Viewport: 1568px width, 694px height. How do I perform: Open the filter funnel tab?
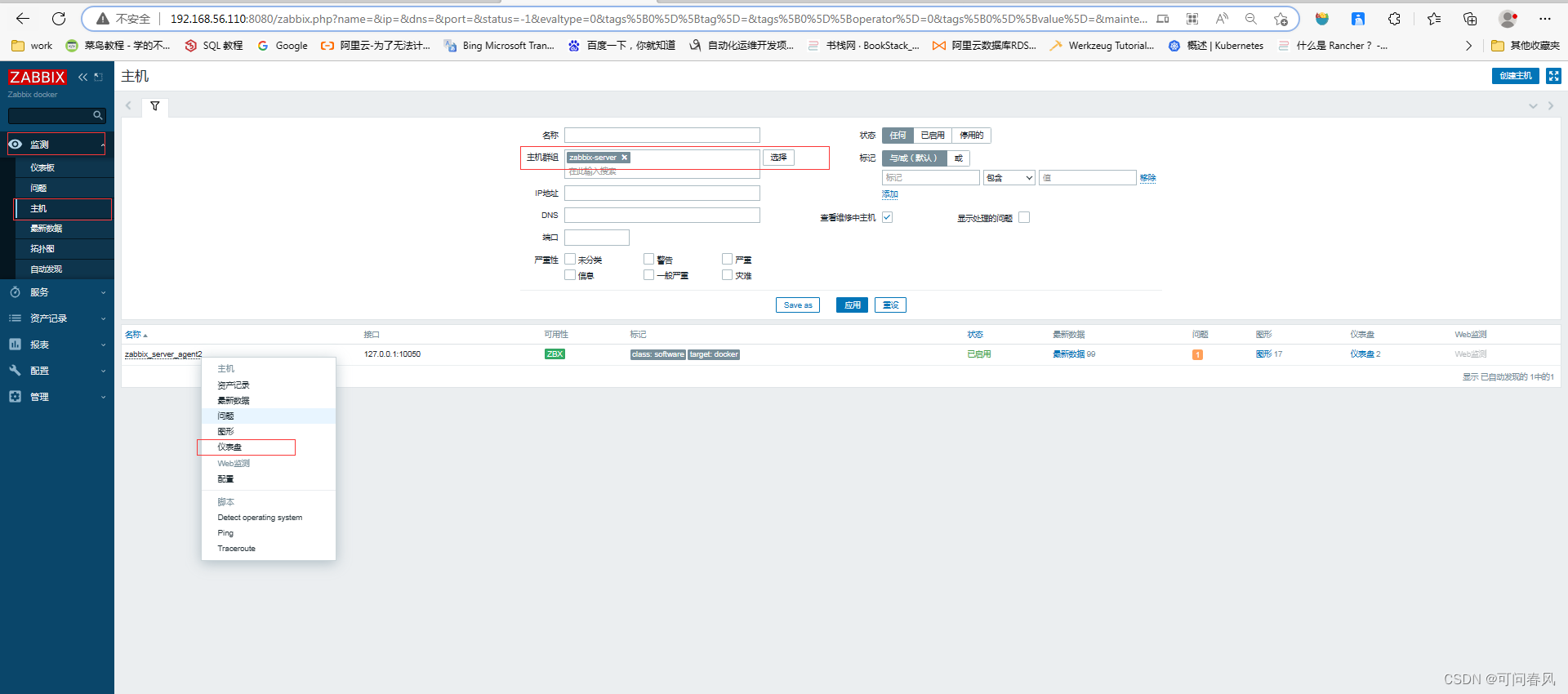point(155,106)
